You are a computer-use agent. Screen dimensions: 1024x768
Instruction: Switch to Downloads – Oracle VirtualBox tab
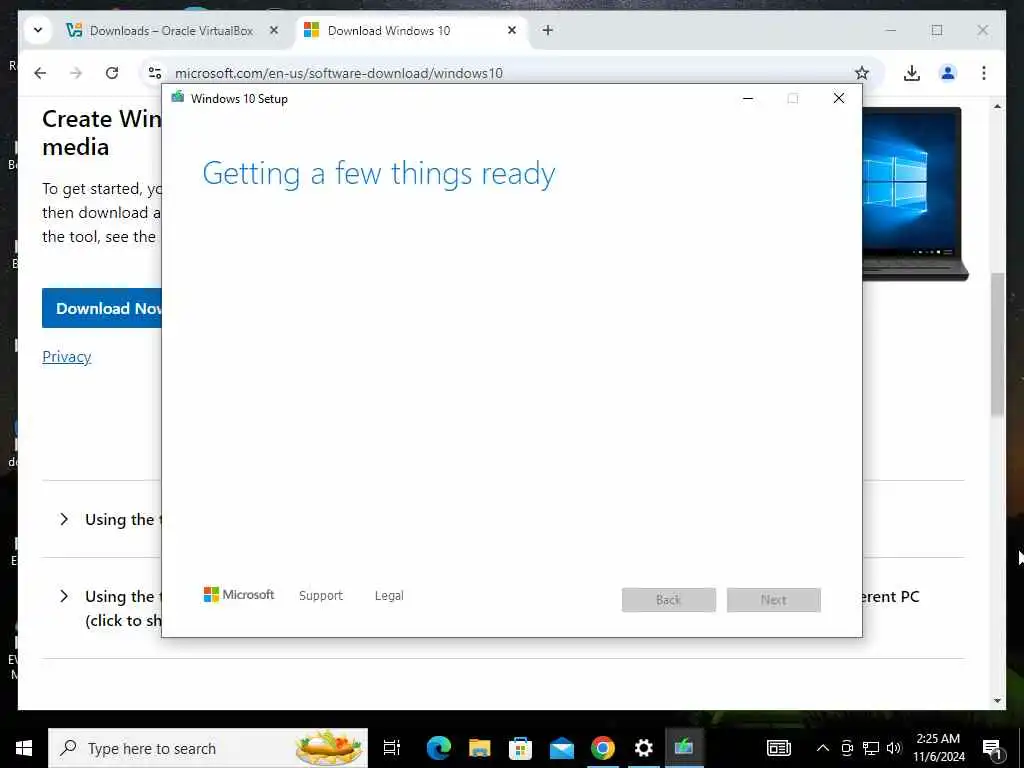tap(173, 31)
